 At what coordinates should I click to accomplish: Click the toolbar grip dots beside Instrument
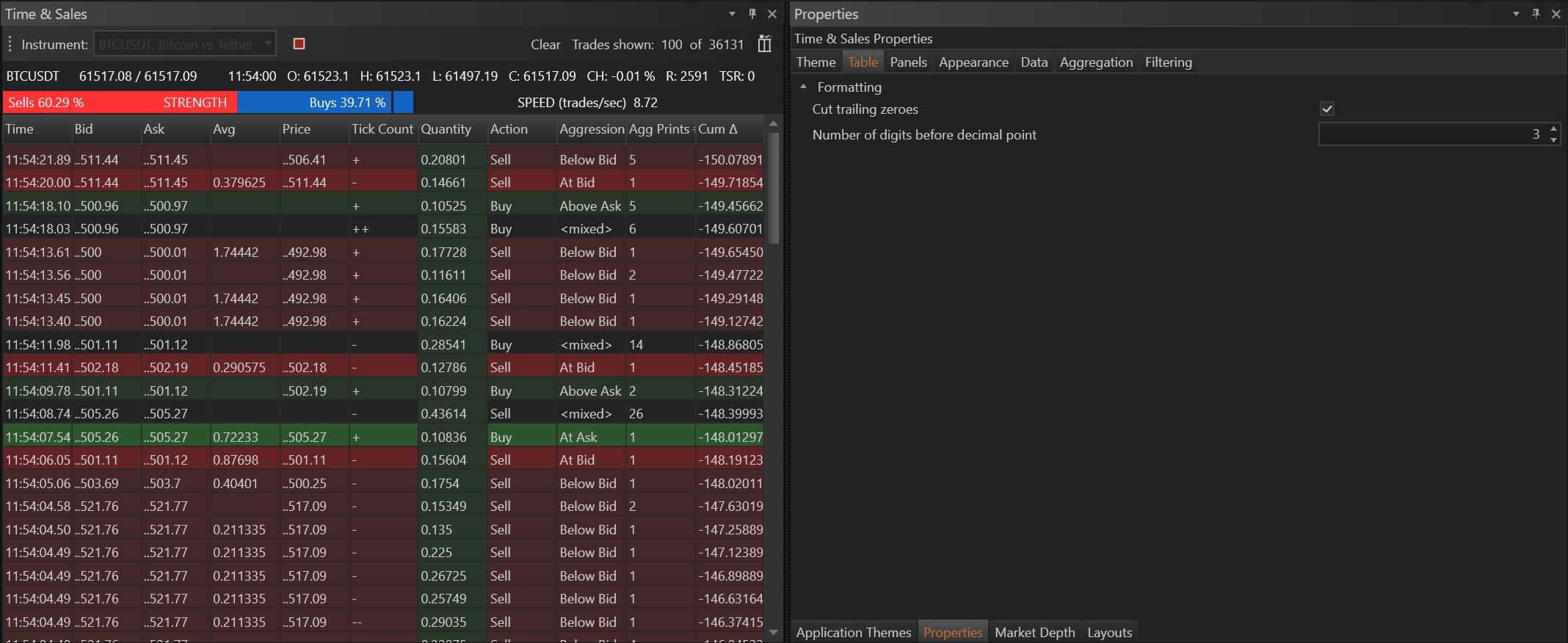tap(10, 44)
